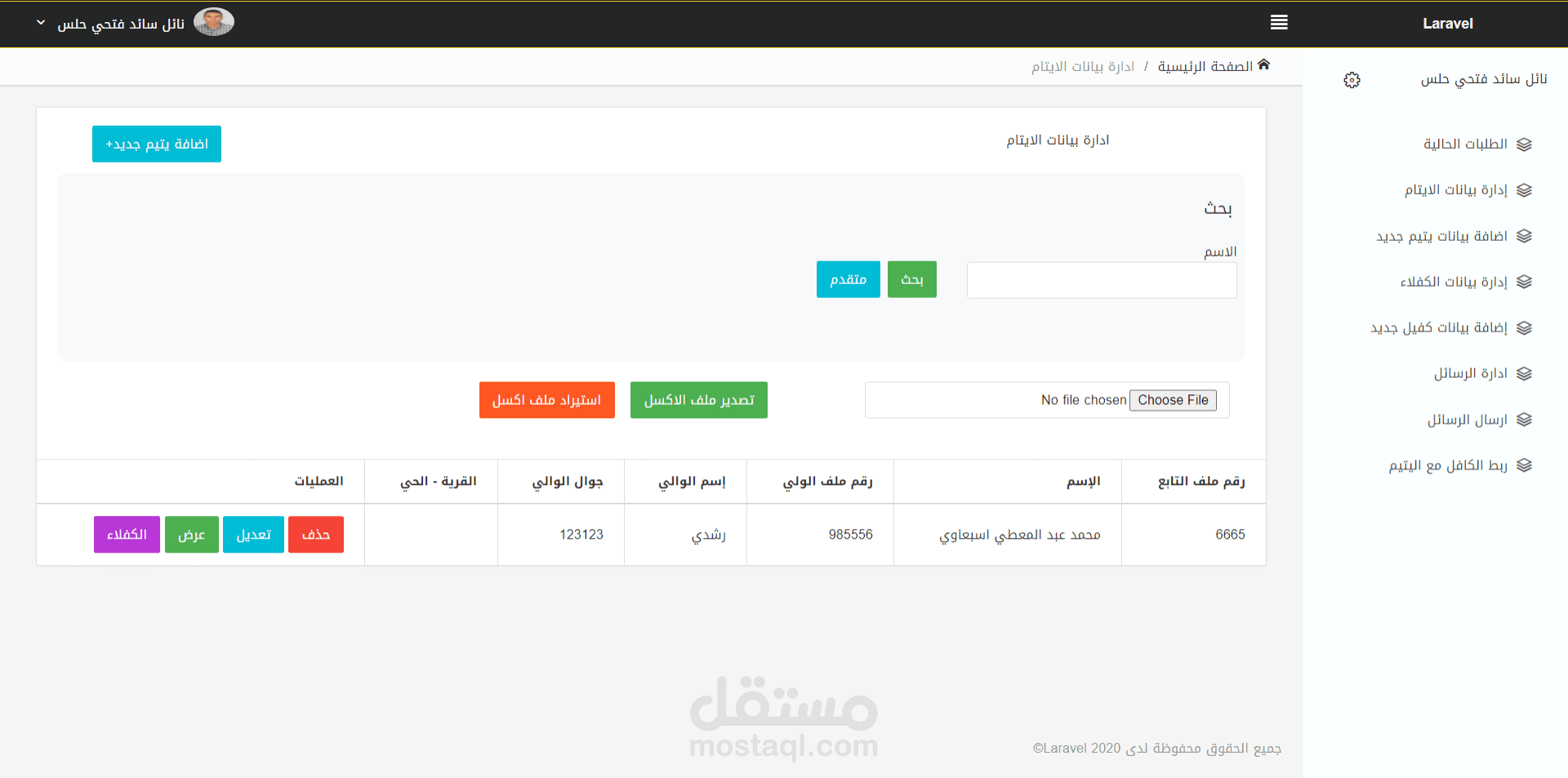Open ارسال الرسائل menu item

coord(1467,420)
